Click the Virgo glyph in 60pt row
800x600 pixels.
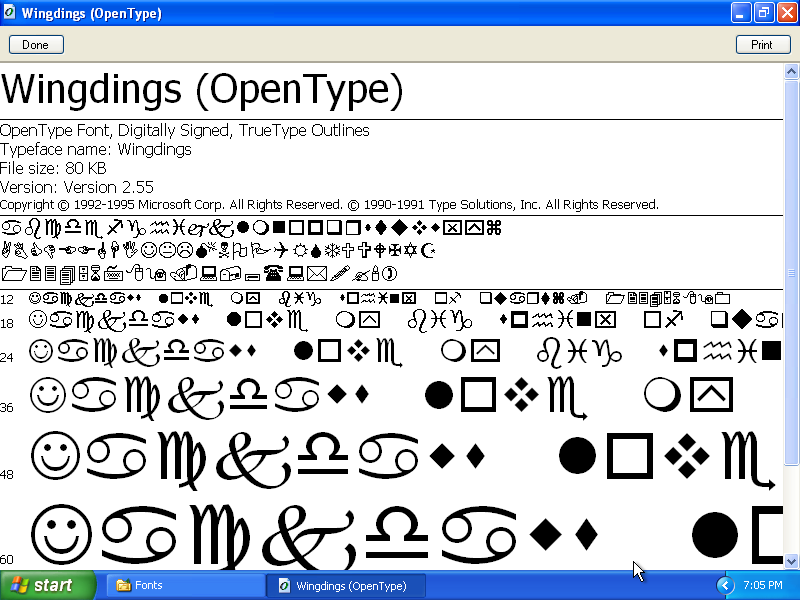[x=220, y=537]
